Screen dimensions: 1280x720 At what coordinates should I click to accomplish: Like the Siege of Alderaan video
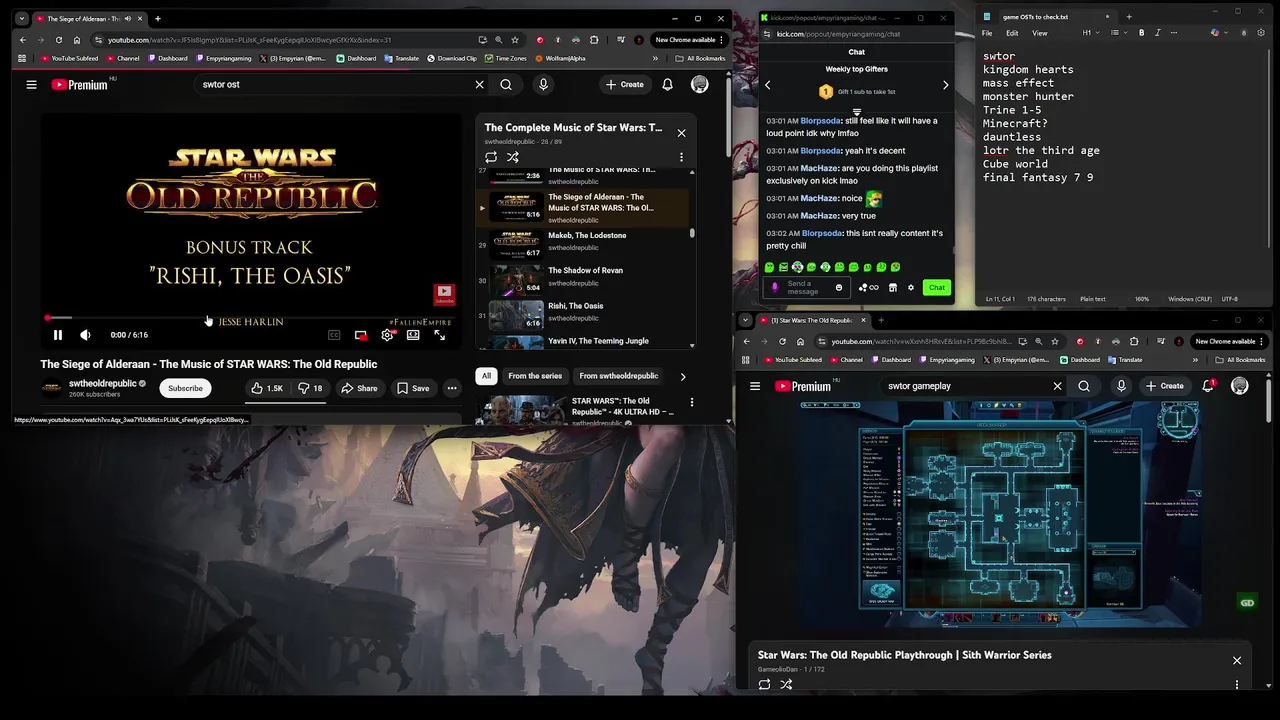click(267, 388)
